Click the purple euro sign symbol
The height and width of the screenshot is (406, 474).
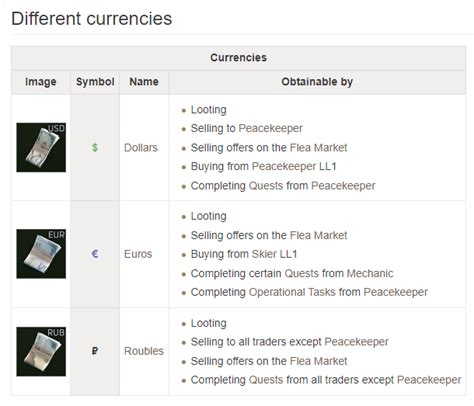(95, 254)
